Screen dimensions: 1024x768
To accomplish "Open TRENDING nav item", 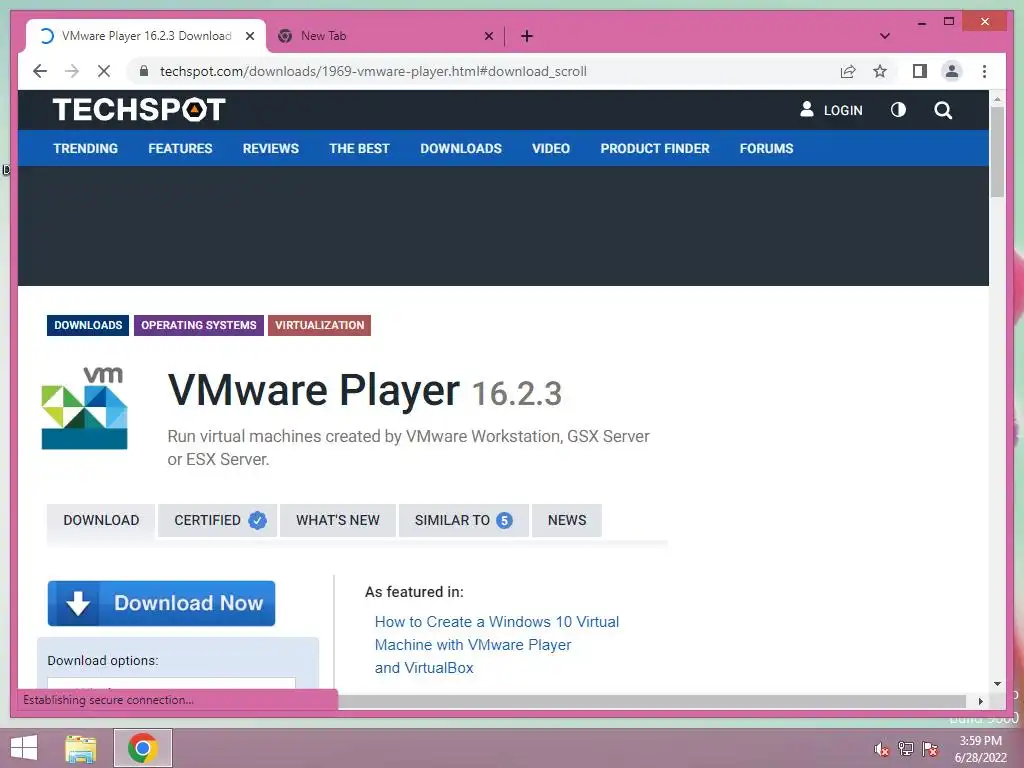I will [86, 148].
